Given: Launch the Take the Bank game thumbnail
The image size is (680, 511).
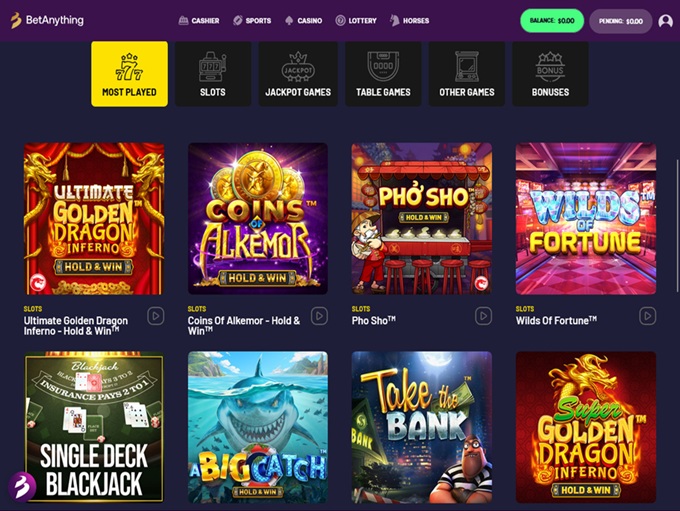Looking at the screenshot, I should point(421,426).
